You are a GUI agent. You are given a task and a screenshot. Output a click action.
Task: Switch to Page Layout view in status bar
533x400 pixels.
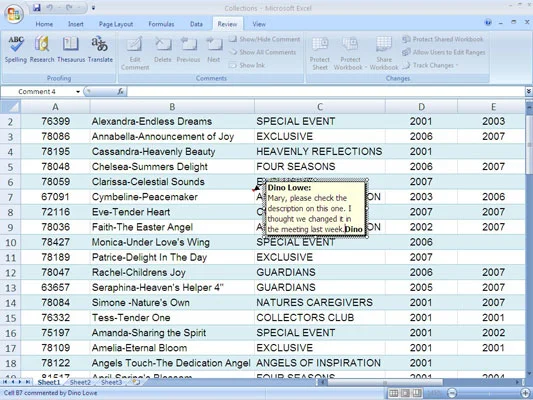tap(405, 393)
